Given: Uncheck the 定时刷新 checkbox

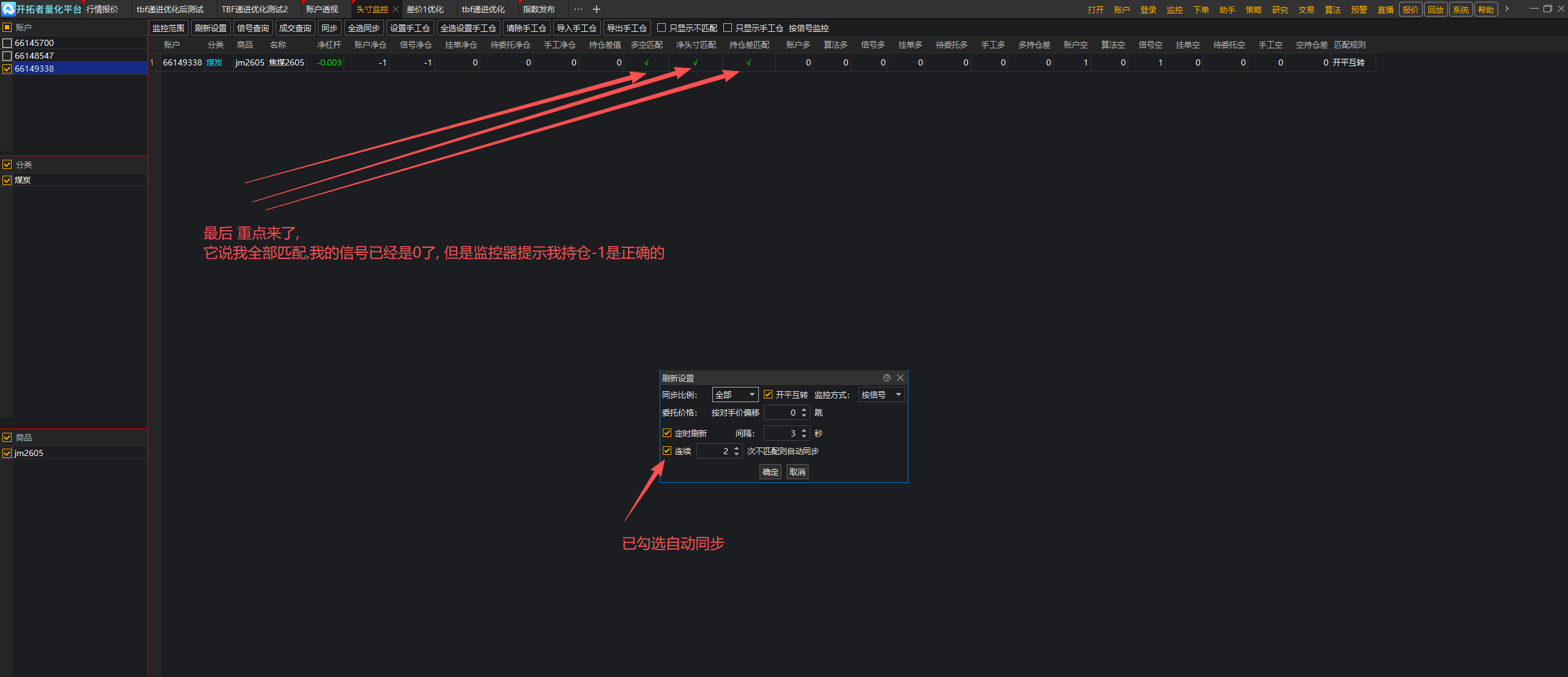Looking at the screenshot, I should tap(667, 433).
